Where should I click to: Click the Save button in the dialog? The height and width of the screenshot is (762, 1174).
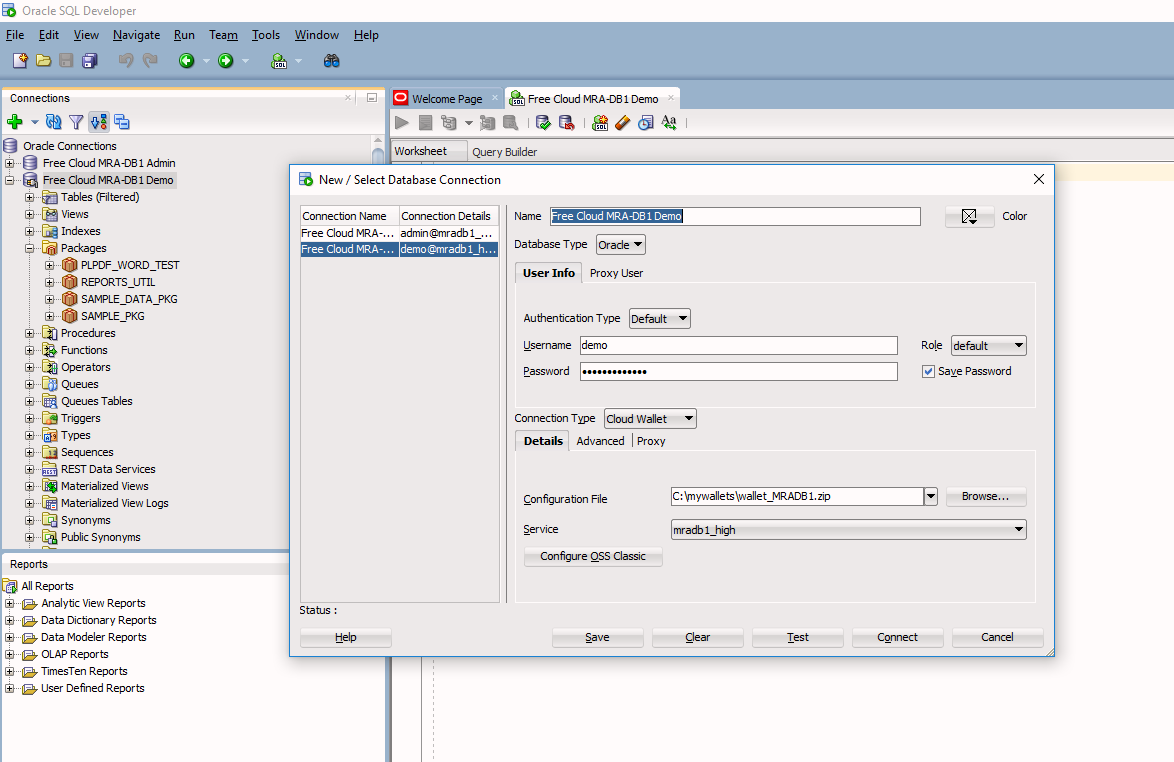click(x=597, y=637)
